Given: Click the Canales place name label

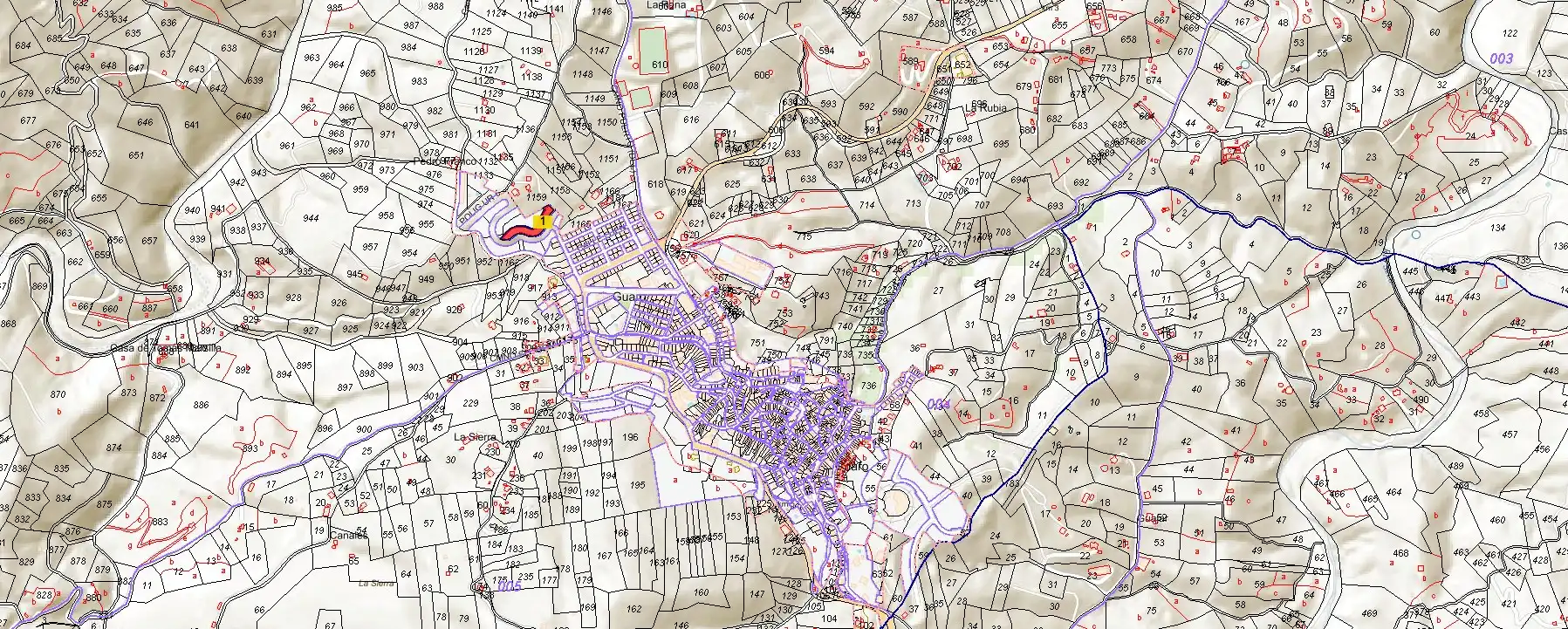Looking at the screenshot, I should (349, 535).
